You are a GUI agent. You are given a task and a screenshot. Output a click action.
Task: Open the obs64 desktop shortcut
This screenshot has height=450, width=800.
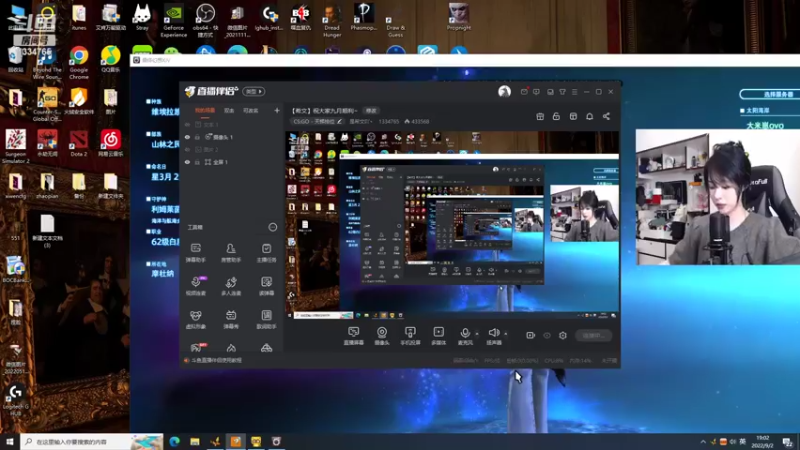pyautogui.click(x=205, y=20)
